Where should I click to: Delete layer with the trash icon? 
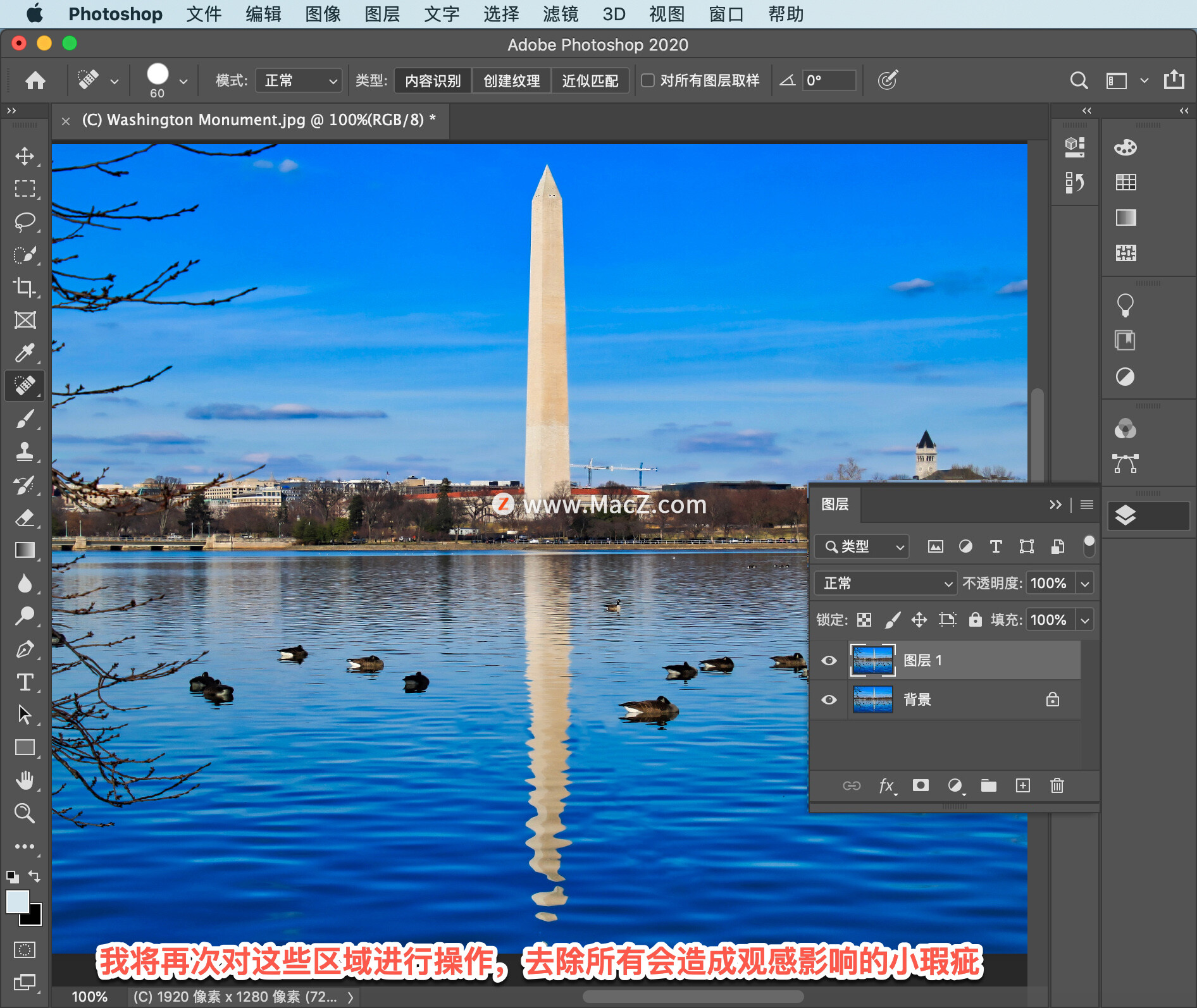pos(1057,785)
